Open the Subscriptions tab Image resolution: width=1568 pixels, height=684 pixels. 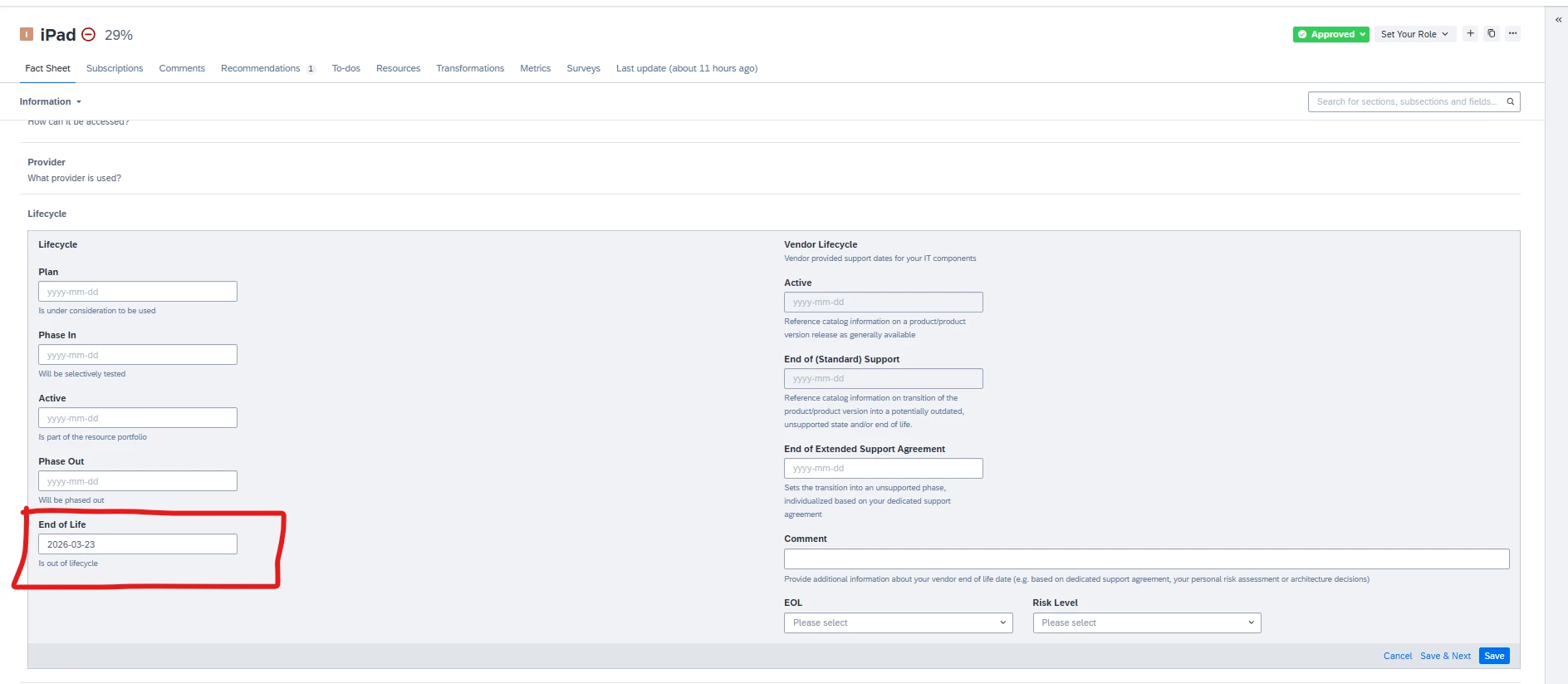tap(115, 68)
